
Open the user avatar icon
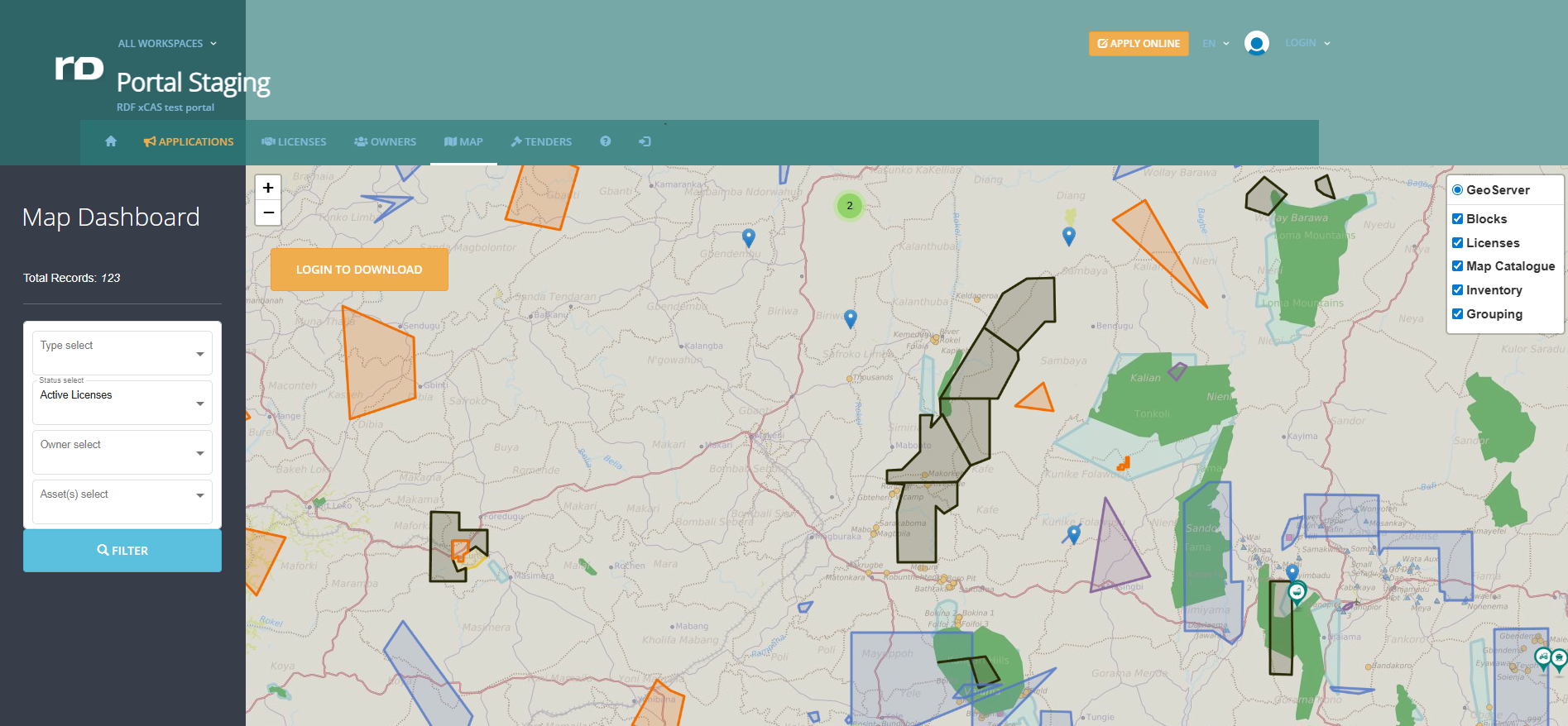(1256, 43)
